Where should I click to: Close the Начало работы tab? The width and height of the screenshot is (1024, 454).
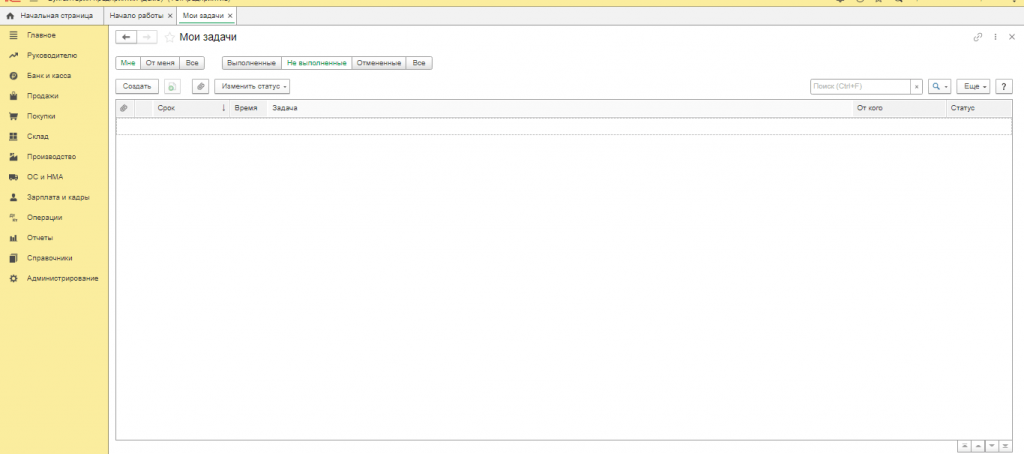170,15
